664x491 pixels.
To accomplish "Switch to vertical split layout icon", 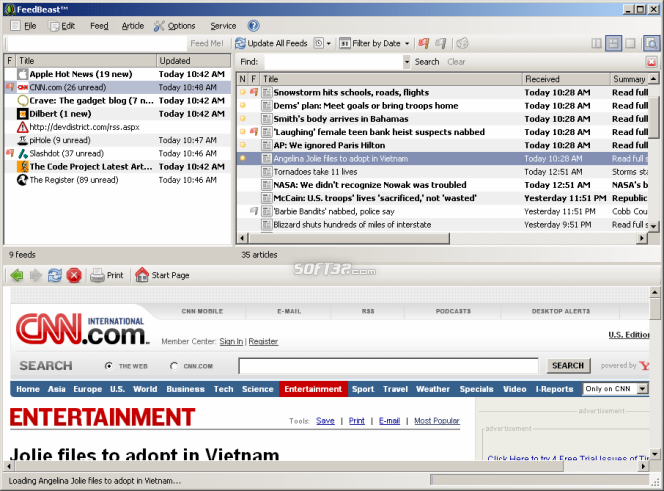I will point(596,43).
